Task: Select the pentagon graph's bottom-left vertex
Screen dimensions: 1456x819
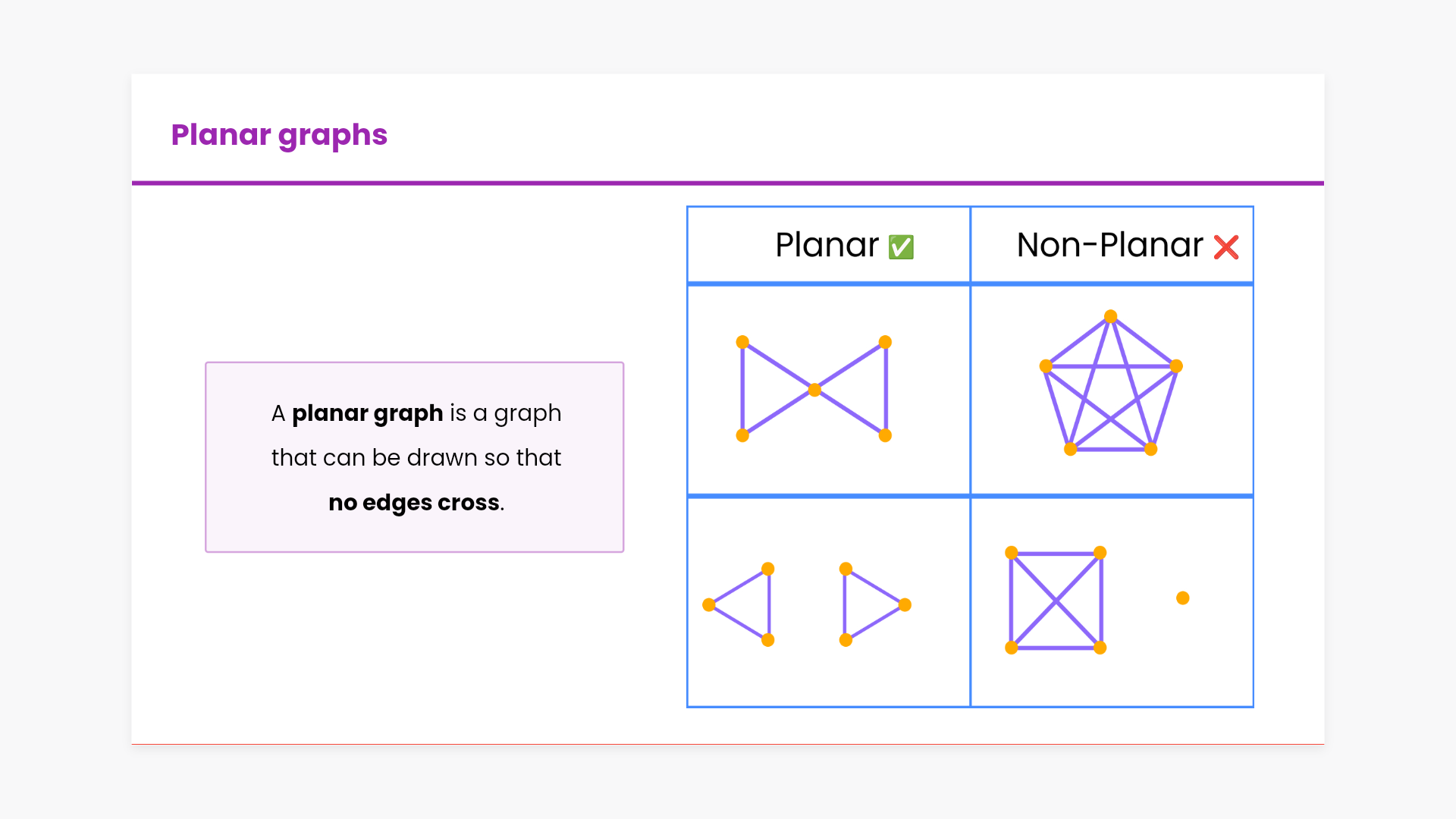Action: click(x=1070, y=449)
